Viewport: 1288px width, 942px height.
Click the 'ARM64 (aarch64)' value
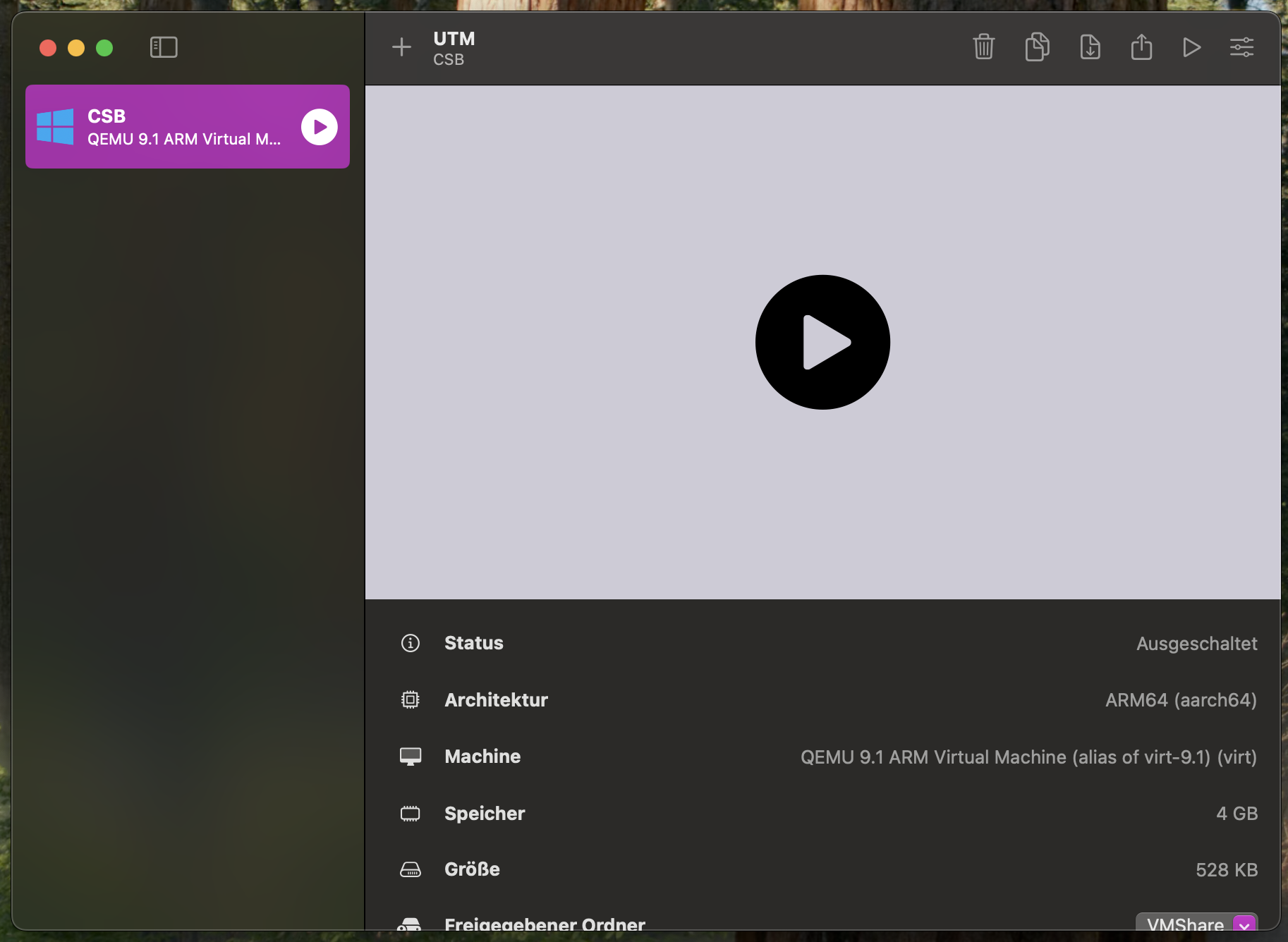point(1181,700)
